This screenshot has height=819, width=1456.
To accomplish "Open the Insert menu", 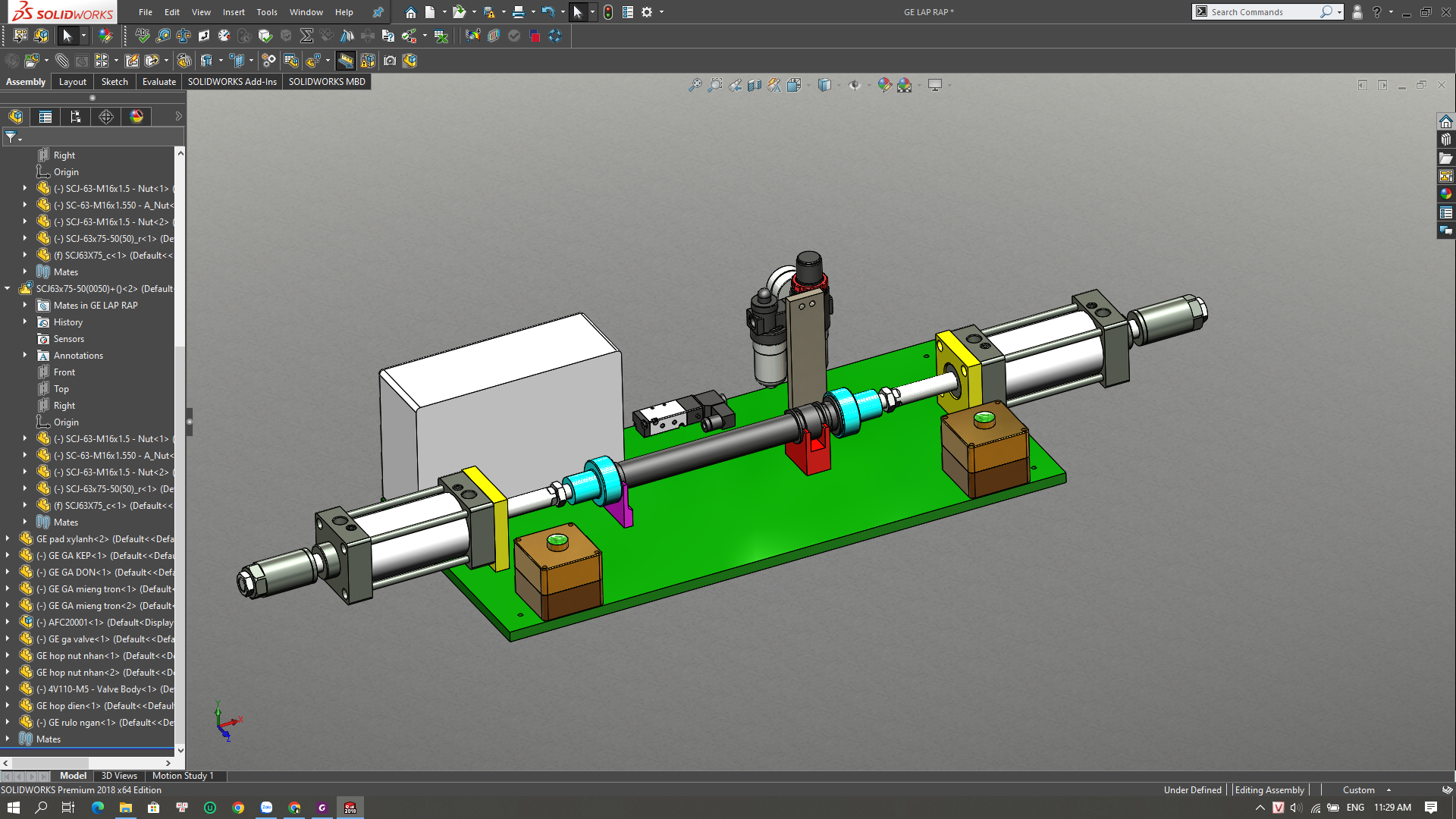I will point(234,12).
